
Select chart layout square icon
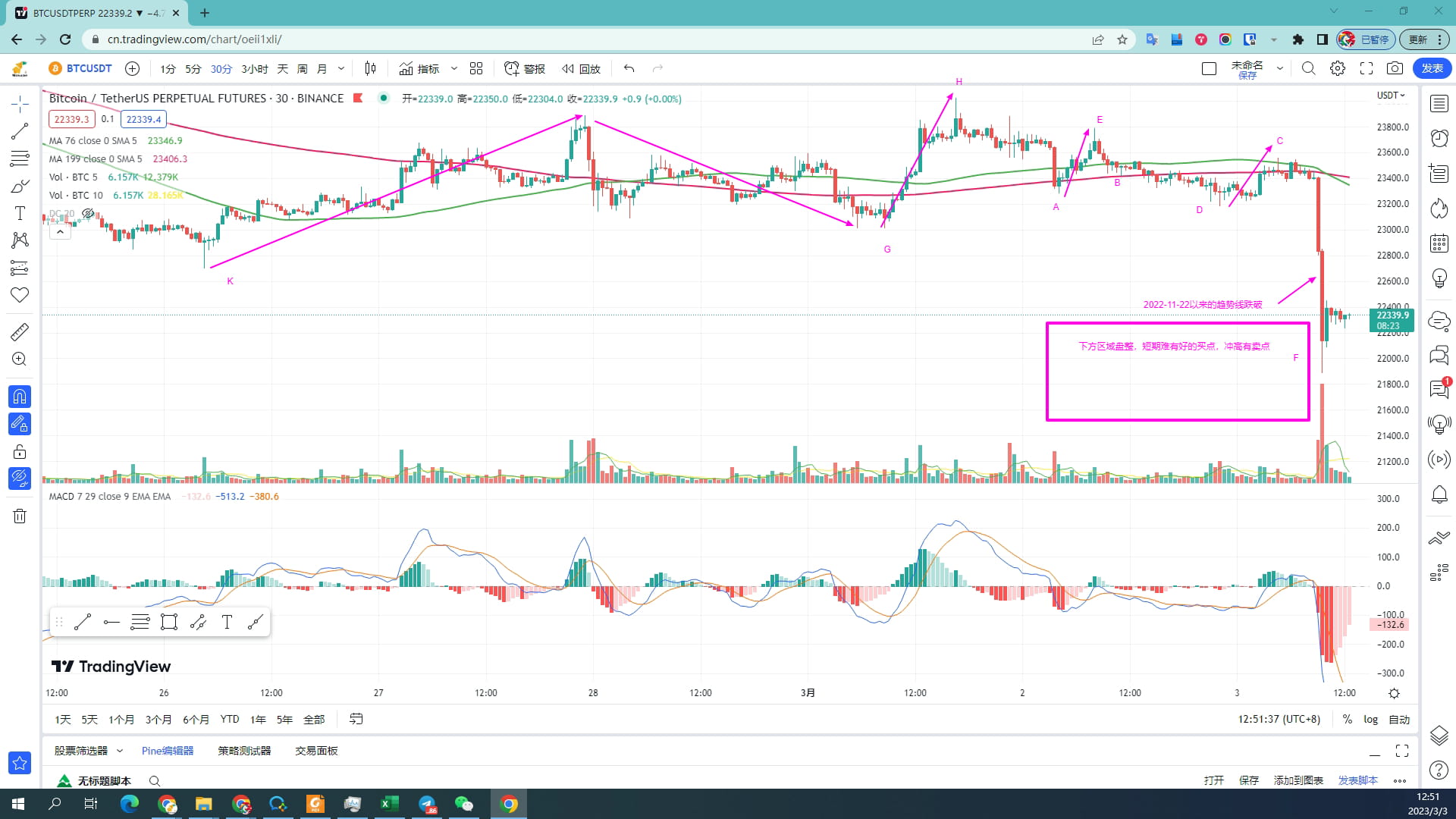point(1209,68)
